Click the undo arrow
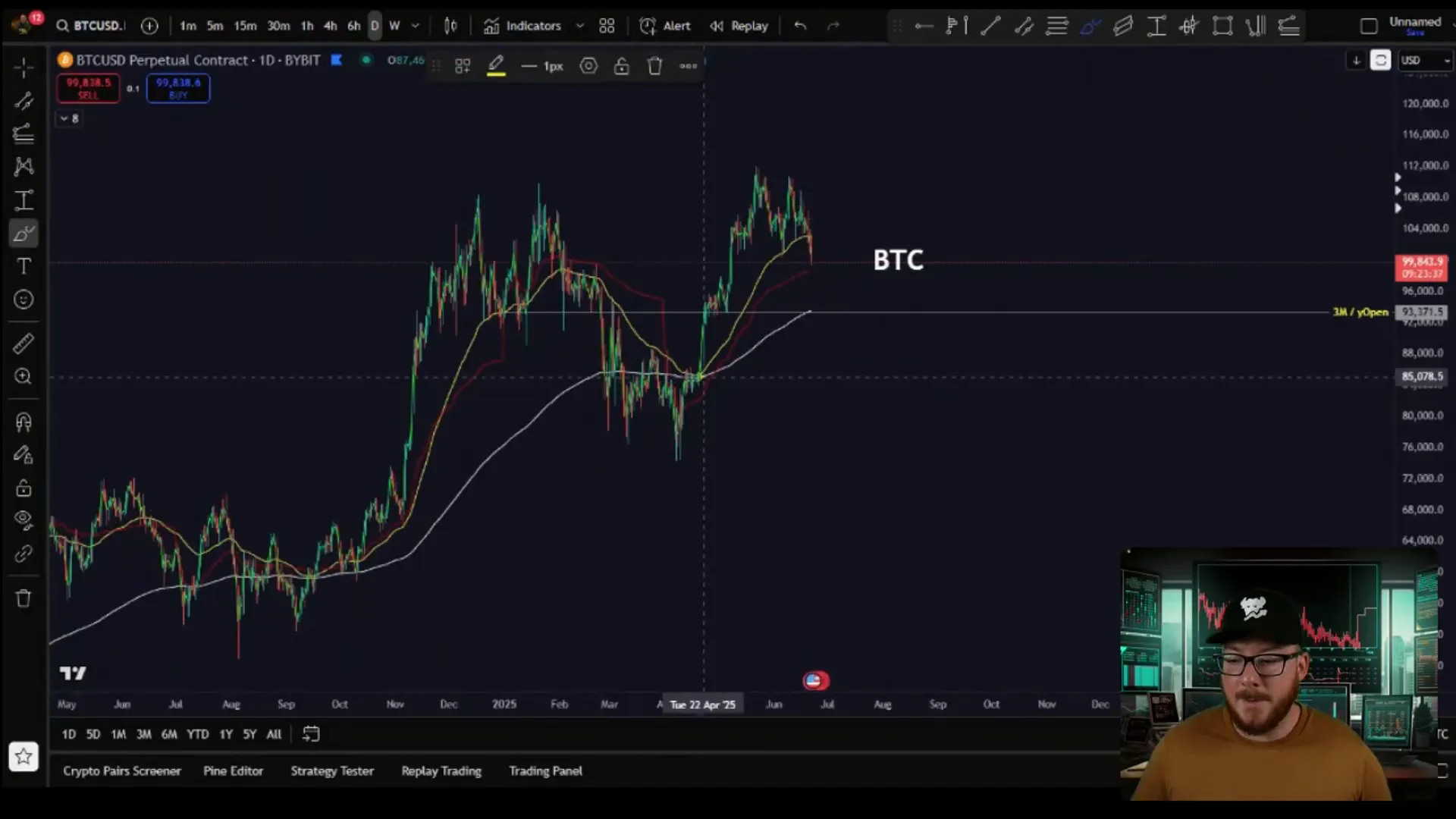Viewport: 1456px width, 819px height. click(800, 26)
